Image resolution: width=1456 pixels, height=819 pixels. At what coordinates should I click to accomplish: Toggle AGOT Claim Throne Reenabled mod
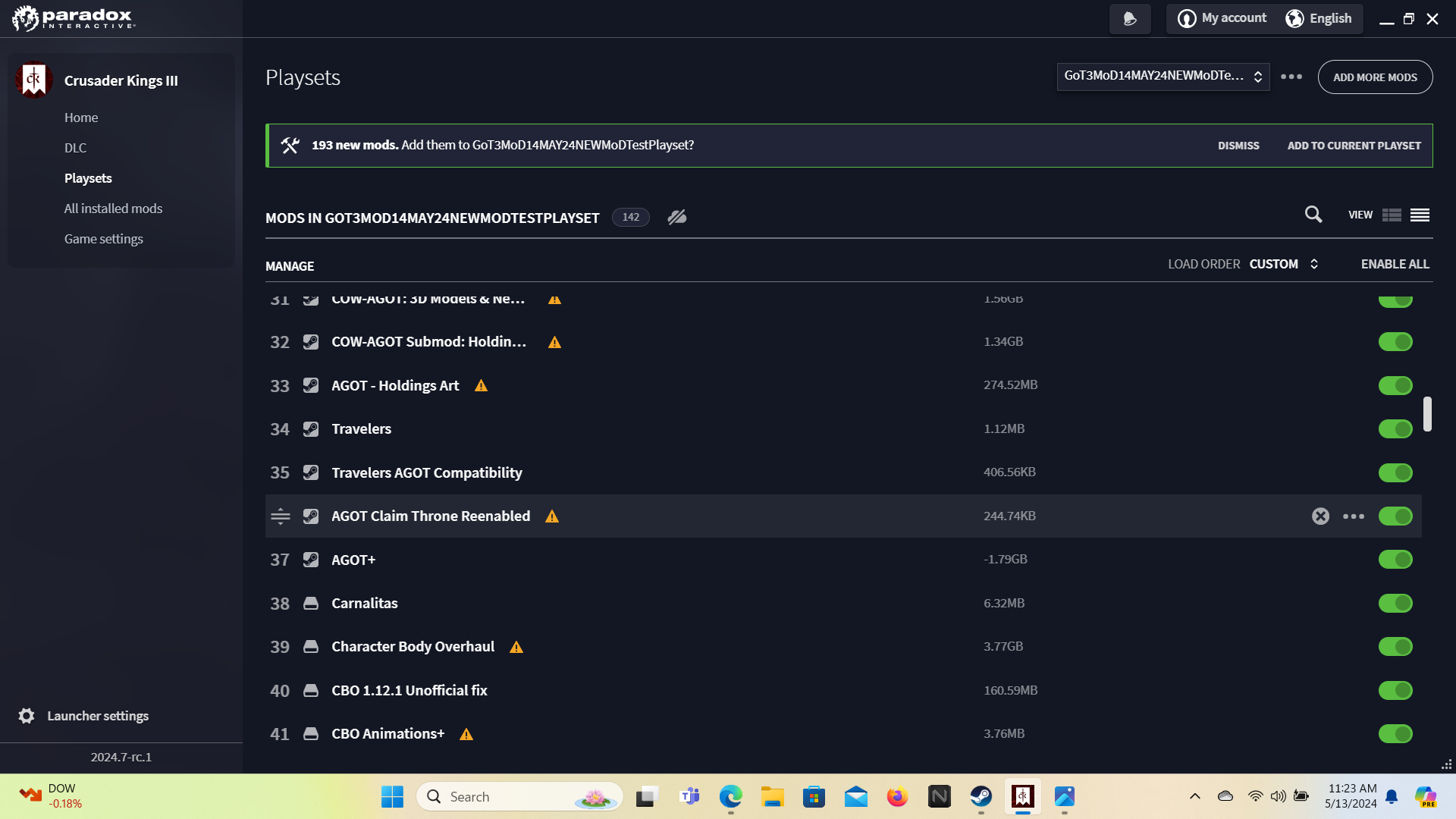click(1395, 516)
